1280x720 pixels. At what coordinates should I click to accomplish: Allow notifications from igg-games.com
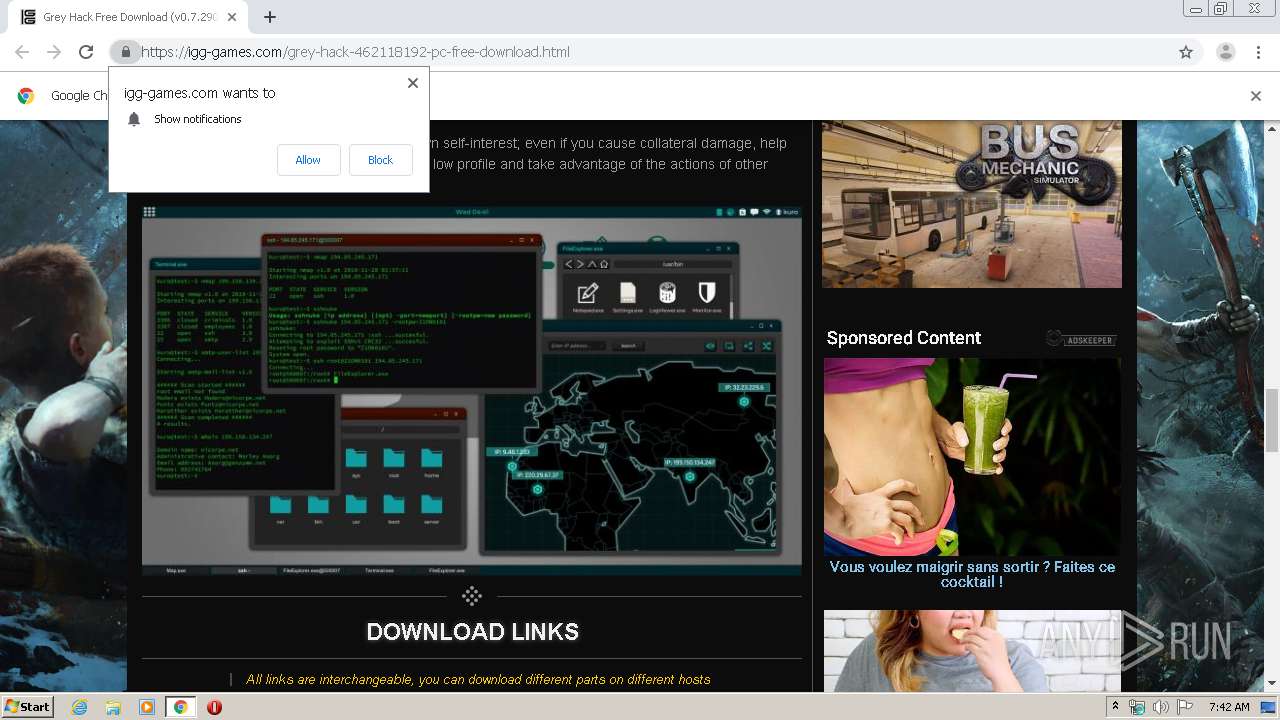[308, 160]
